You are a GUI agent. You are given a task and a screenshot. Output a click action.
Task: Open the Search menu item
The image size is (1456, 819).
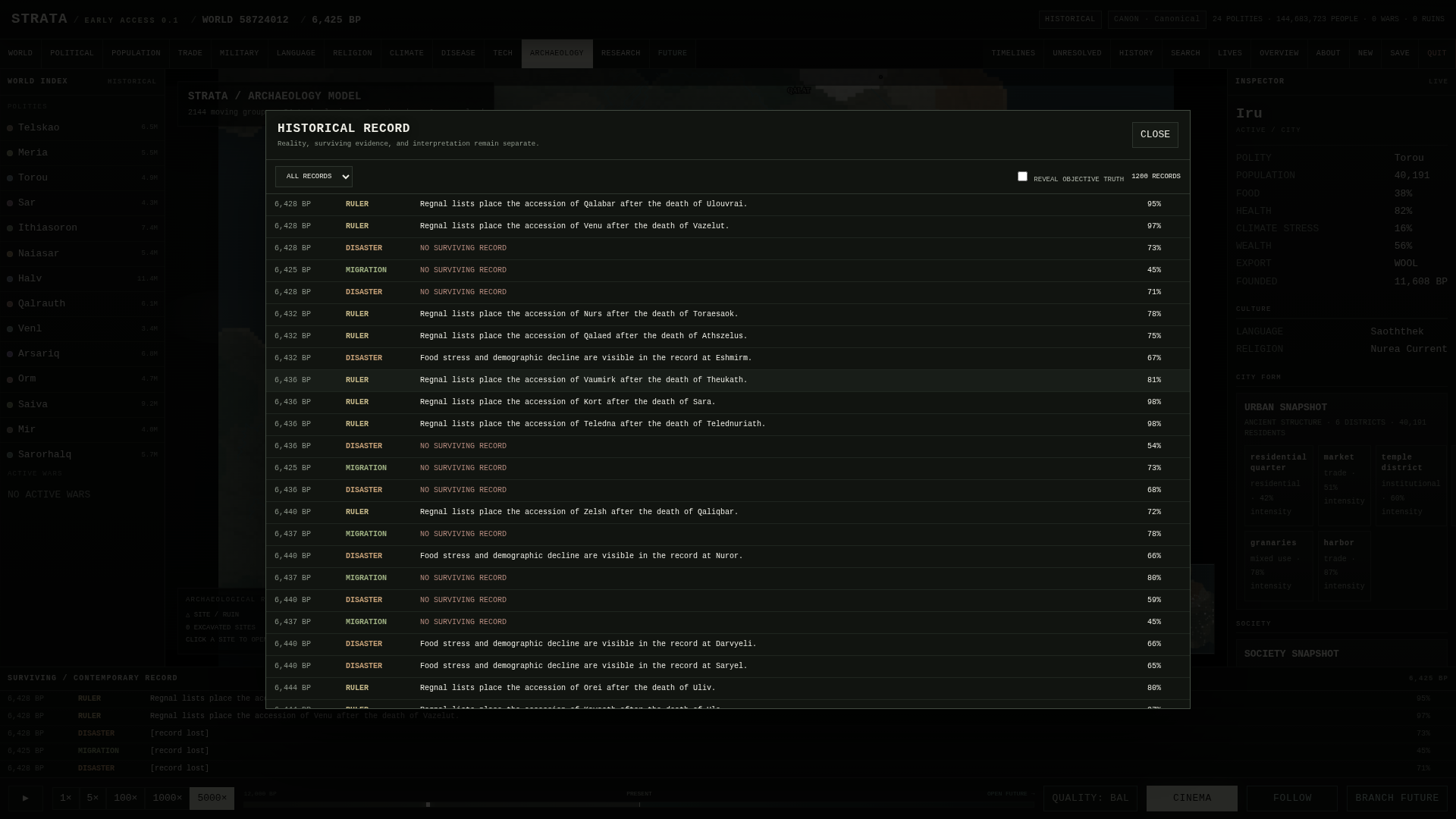1185,54
